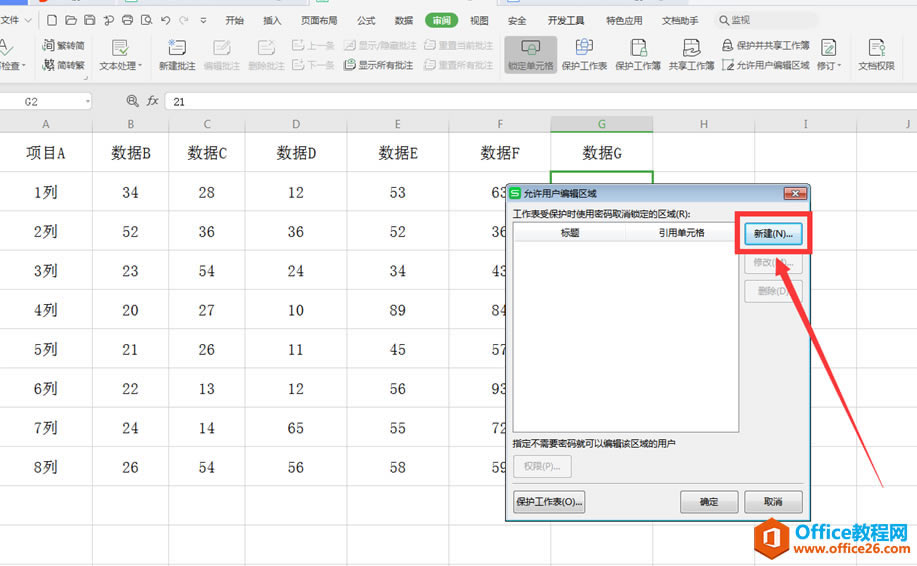Open the Name Box dropdown showing G2
This screenshot has width=917, height=566.
tap(87, 102)
